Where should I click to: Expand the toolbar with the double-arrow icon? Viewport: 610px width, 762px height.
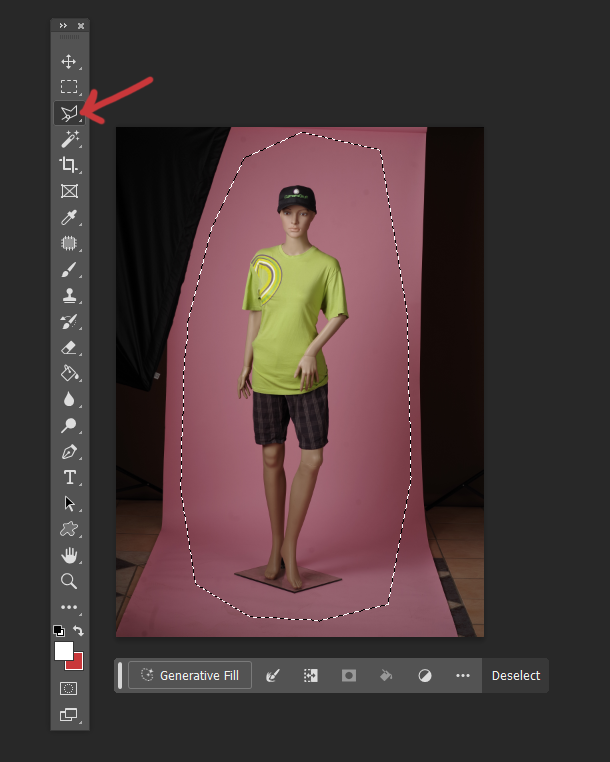tap(63, 25)
